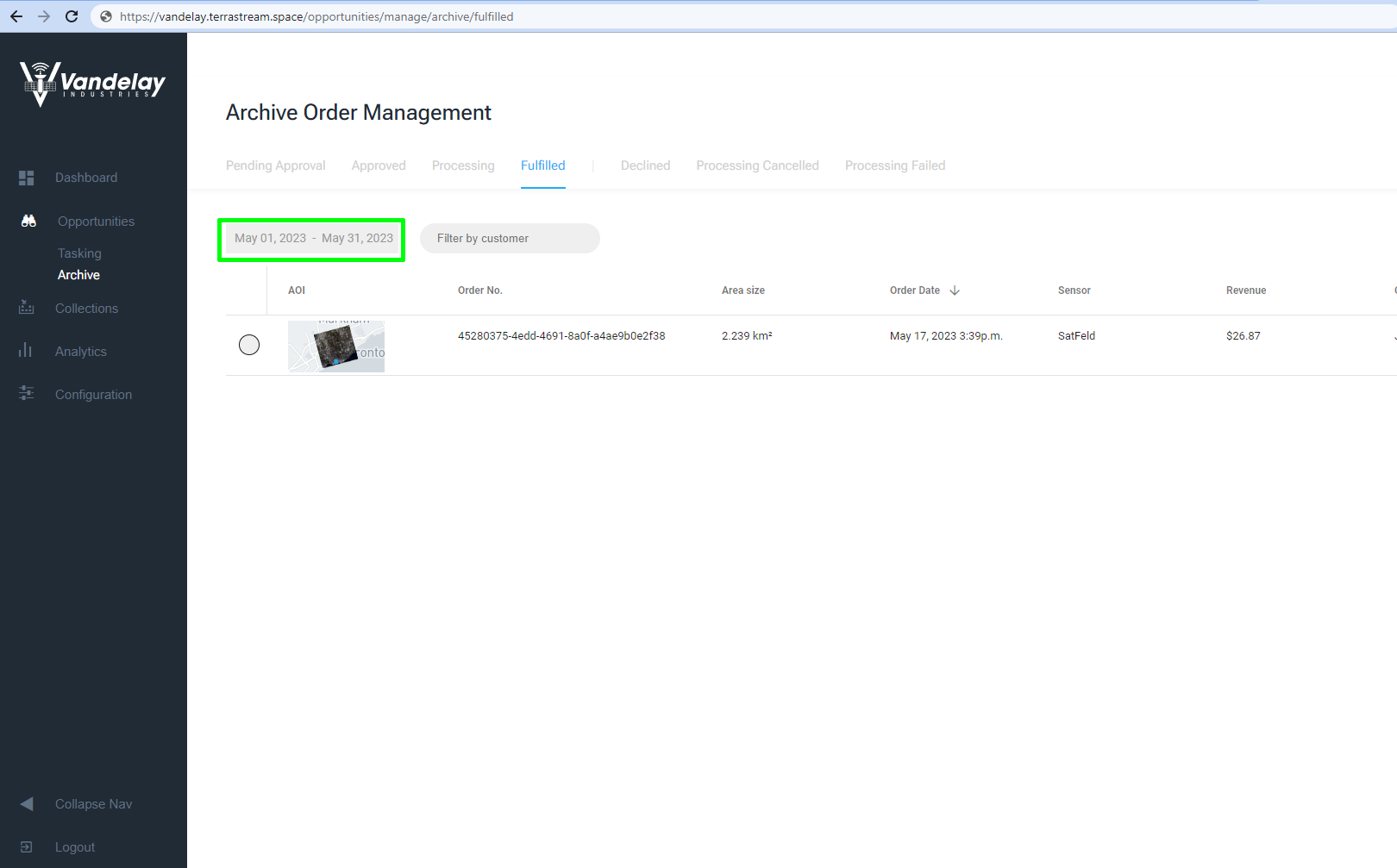The height and width of the screenshot is (868, 1397).
Task: Open the May 2023 date range picker
Action: point(314,239)
